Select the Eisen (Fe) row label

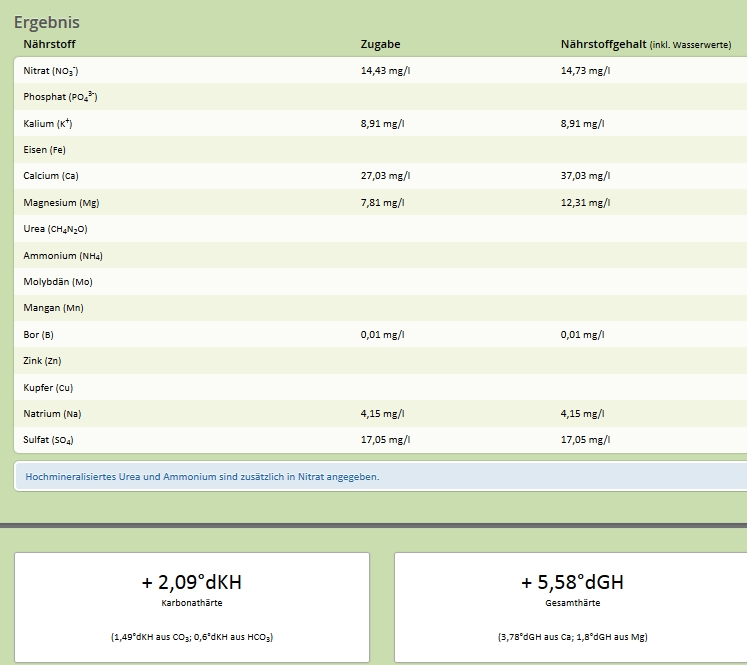44,150
